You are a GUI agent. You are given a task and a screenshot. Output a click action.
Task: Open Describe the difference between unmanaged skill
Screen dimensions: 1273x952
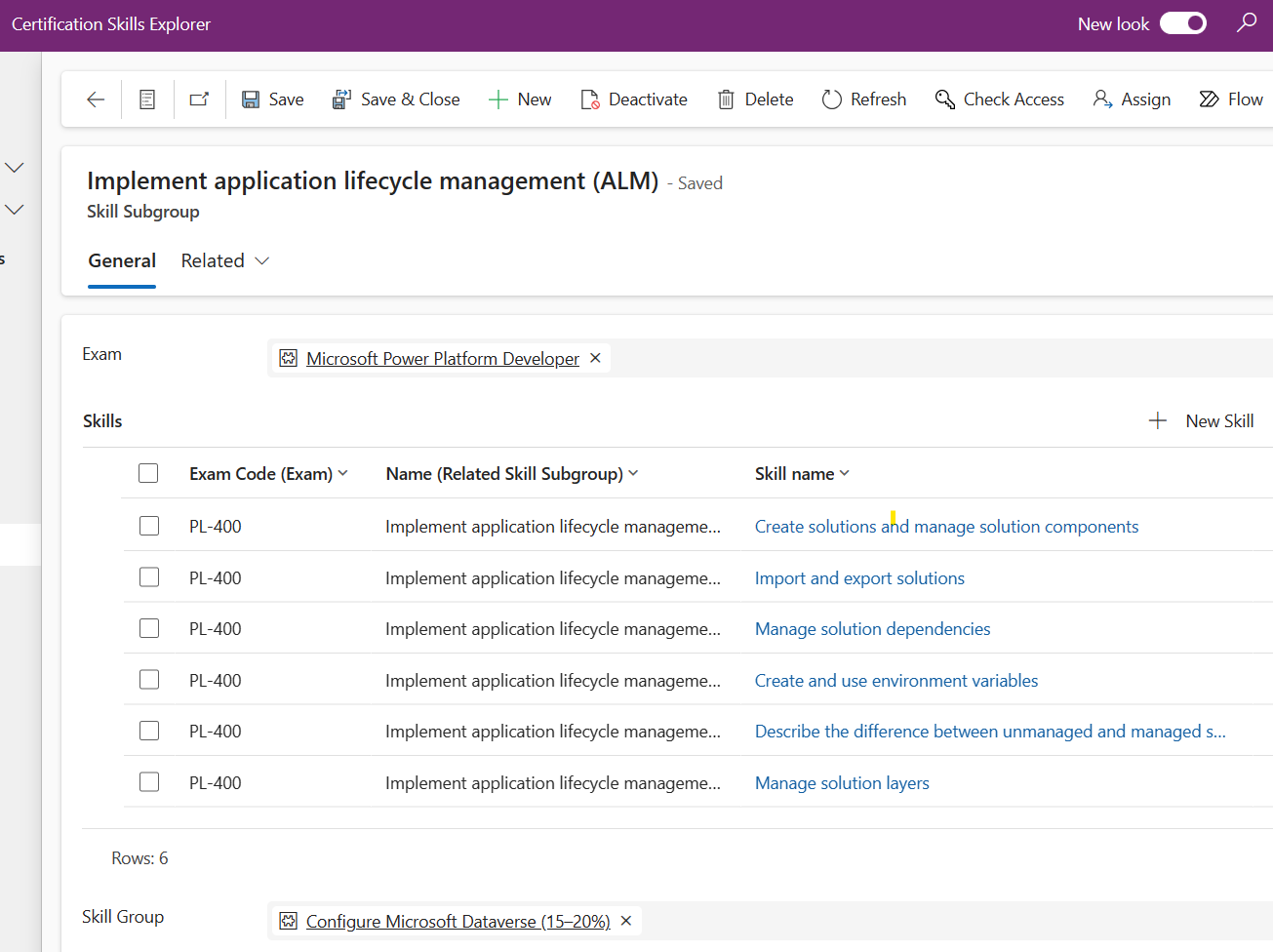click(990, 731)
